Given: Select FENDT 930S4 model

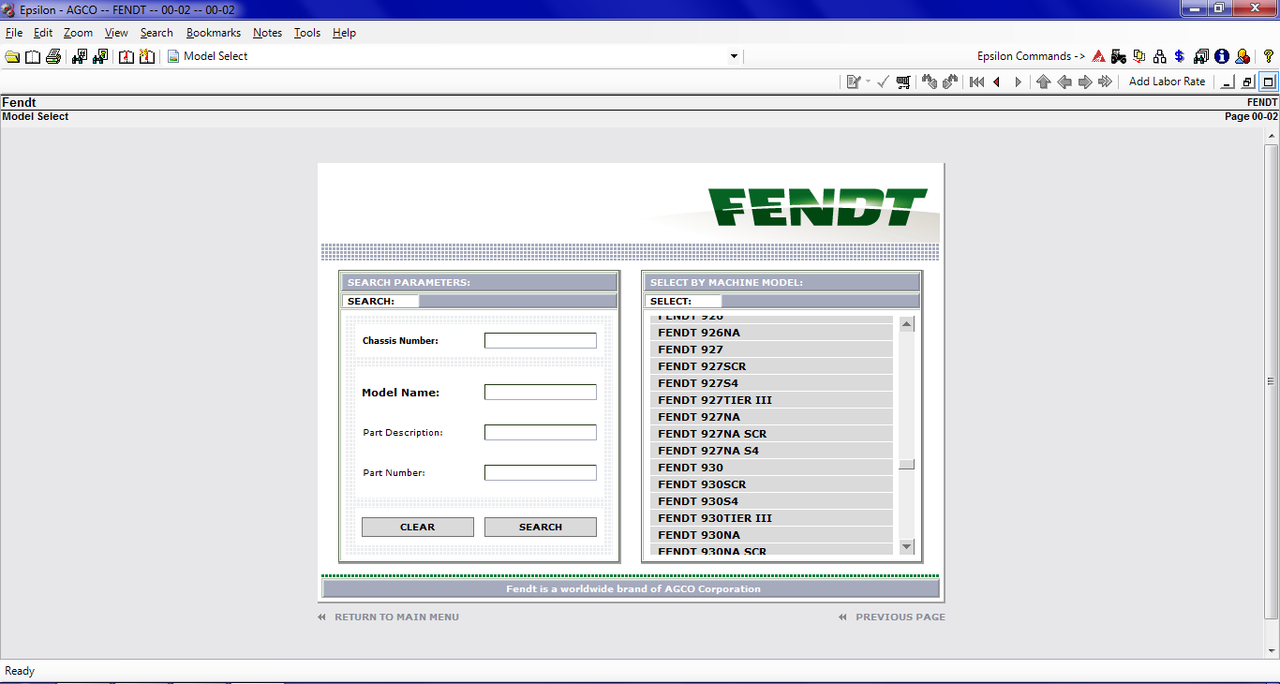Looking at the screenshot, I should [772, 501].
